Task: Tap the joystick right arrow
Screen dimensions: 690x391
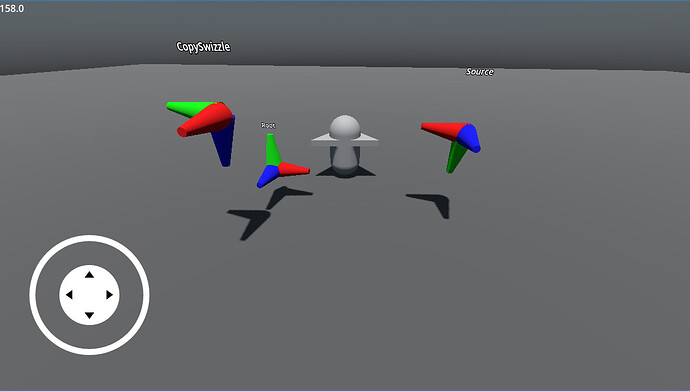Action: 110,295
